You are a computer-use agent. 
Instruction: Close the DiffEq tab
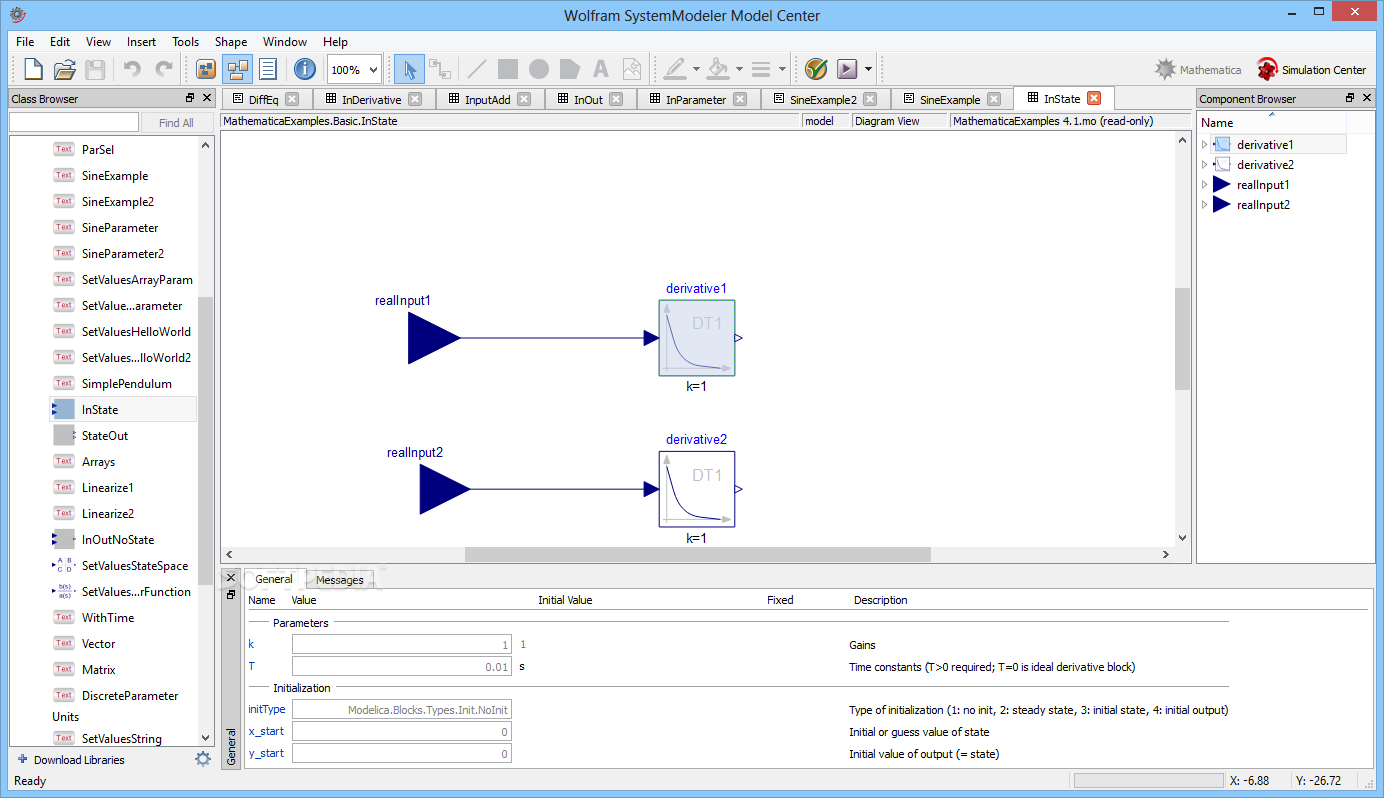pos(292,99)
